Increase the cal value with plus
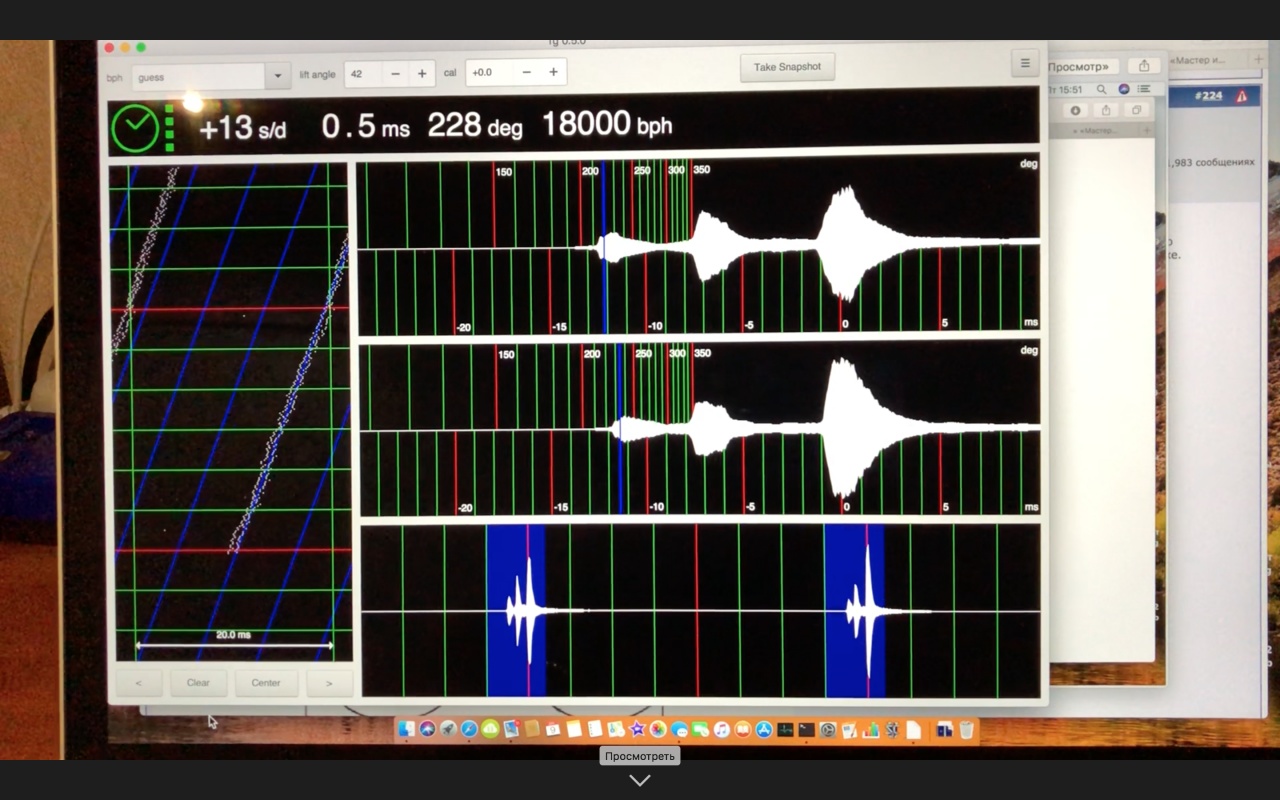 553,73
